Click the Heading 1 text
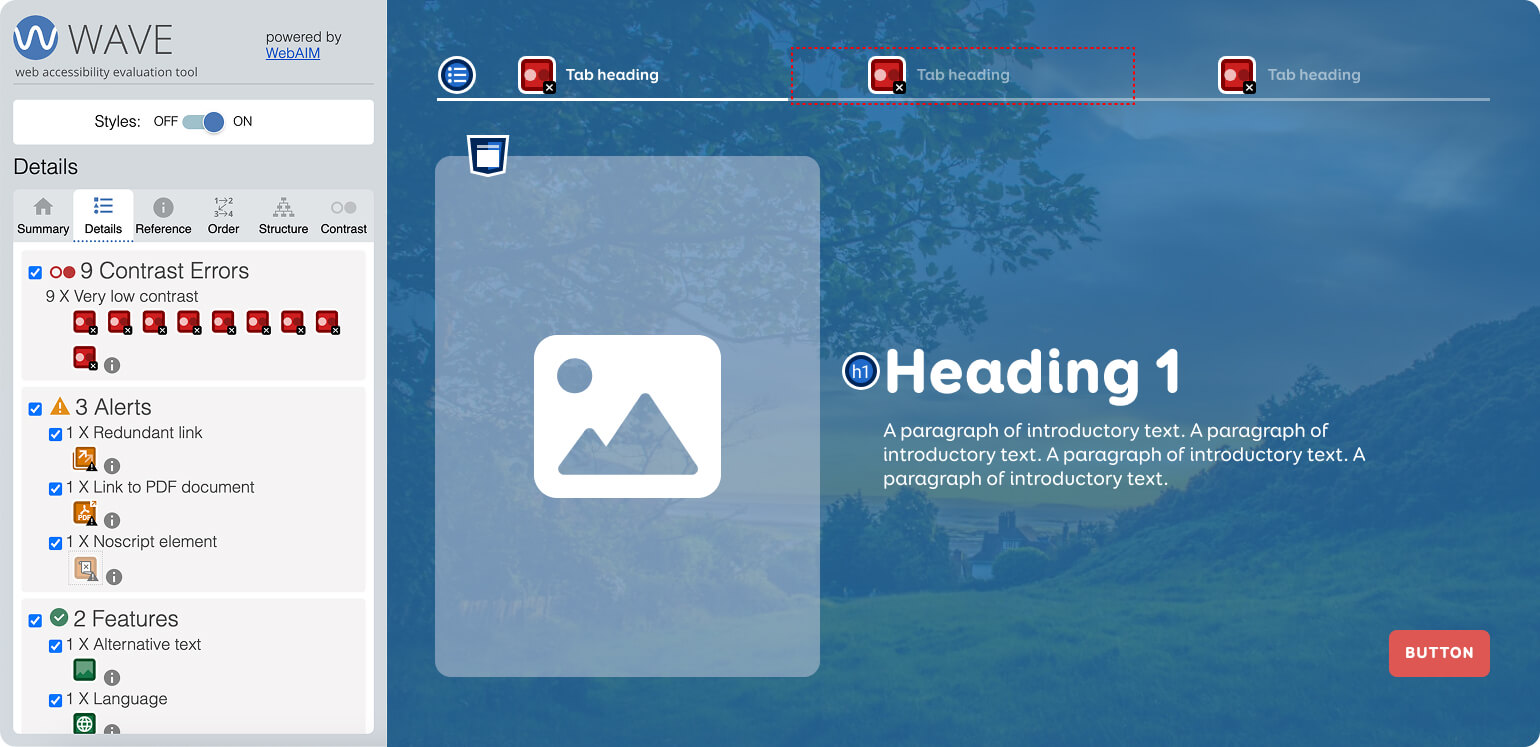This screenshot has width=1540, height=747. (x=1032, y=373)
